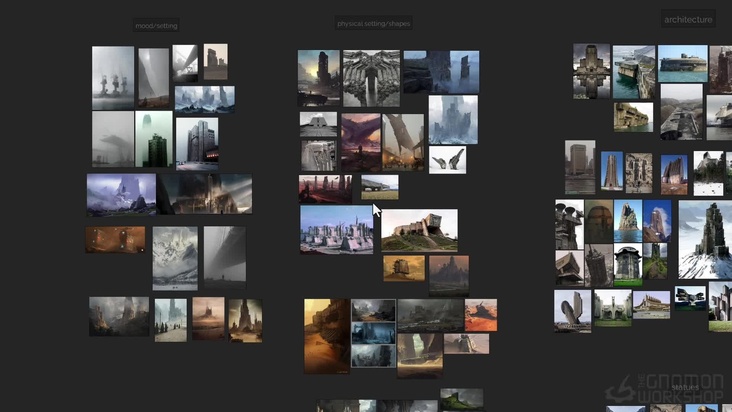This screenshot has width=732, height=412.
Task: Choose blue-sky city of blocky grey towers
Action: (x=337, y=230)
